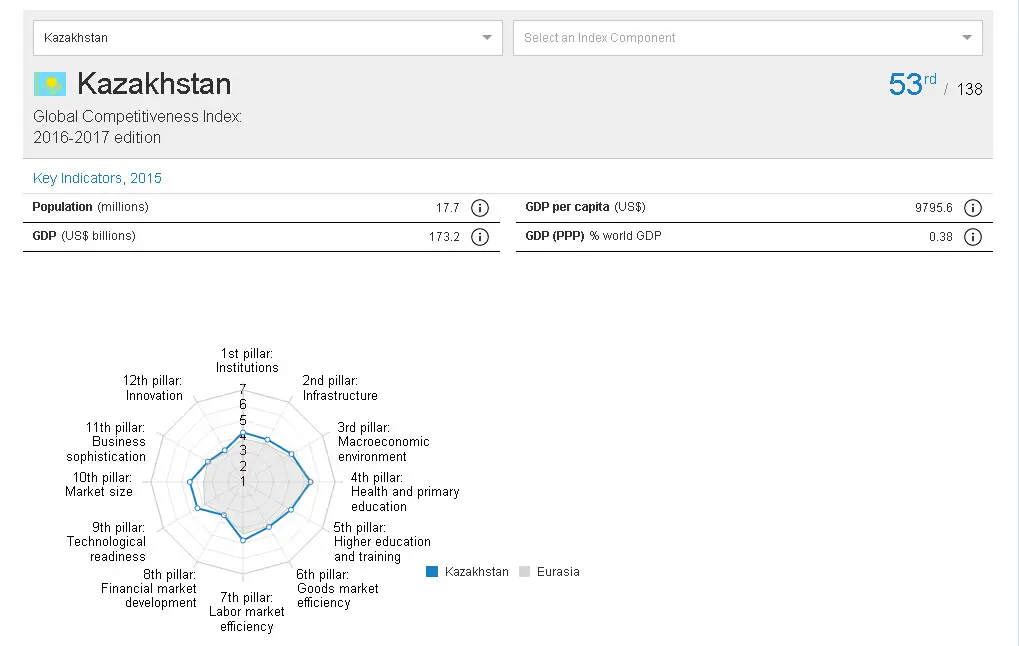Select the 2nd pillar: Infrastructure label
The width and height of the screenshot is (1019, 646).
point(340,388)
